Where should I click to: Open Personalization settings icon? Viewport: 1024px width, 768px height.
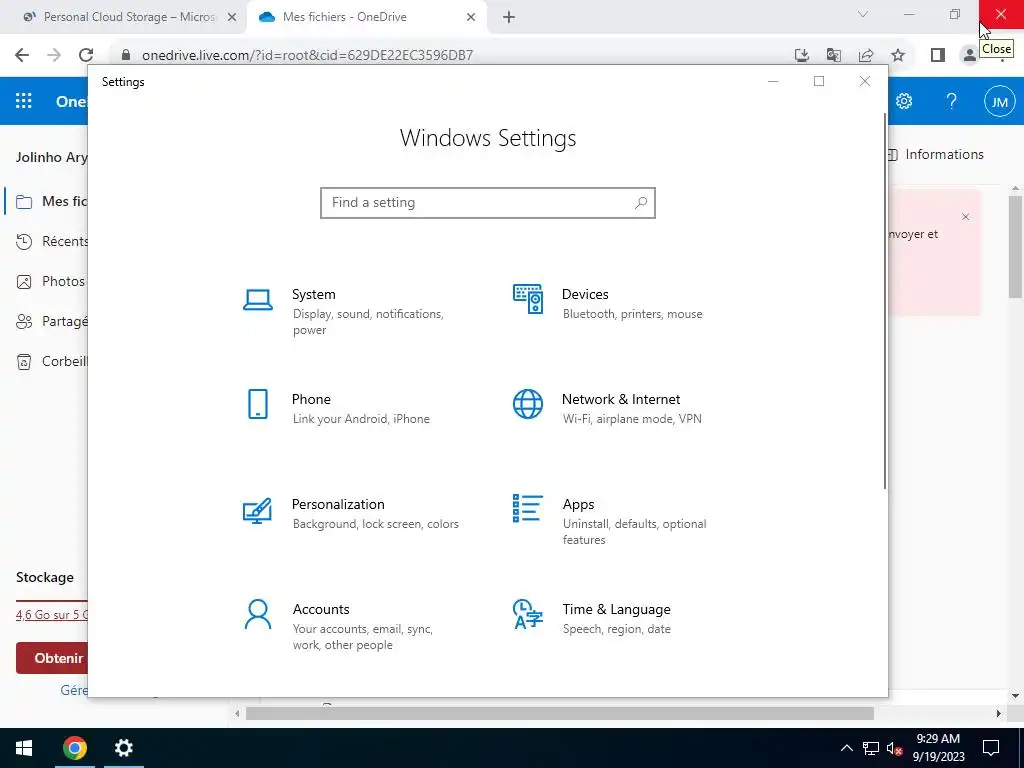click(257, 510)
